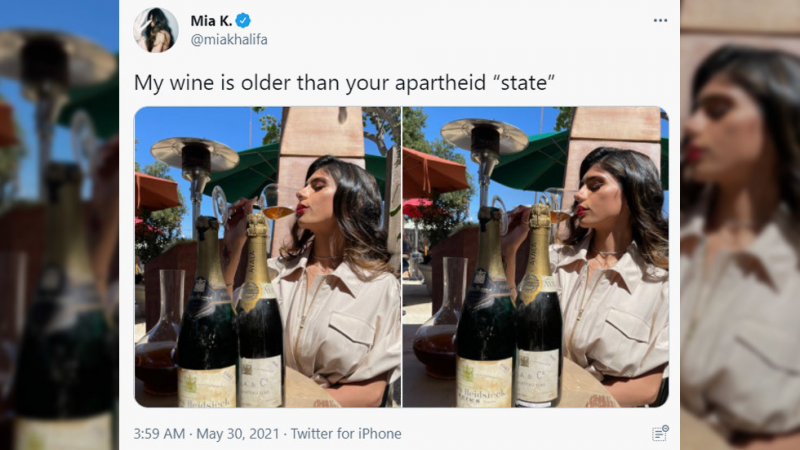Click the glass decanter in the left photo
Image resolution: width=800 pixels, height=450 pixels.
pos(159,332)
